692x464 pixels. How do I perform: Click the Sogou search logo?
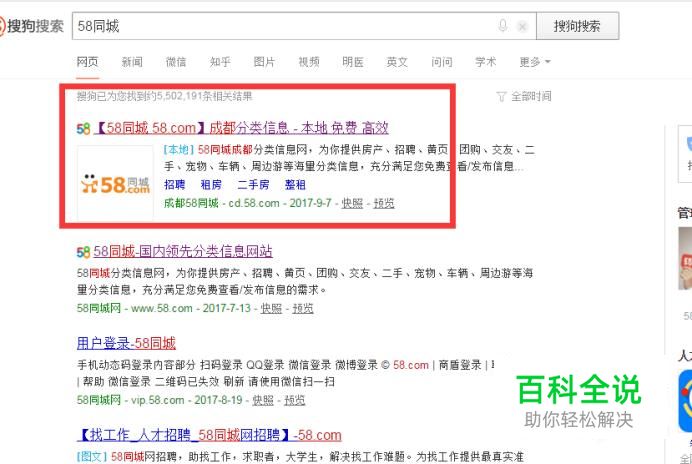32,26
